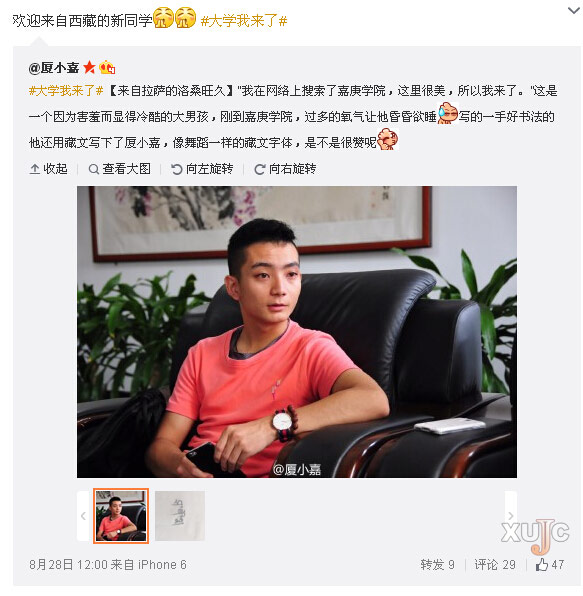Click the iPhone 6 source link
This screenshot has height=596, width=583.
pos(162,565)
